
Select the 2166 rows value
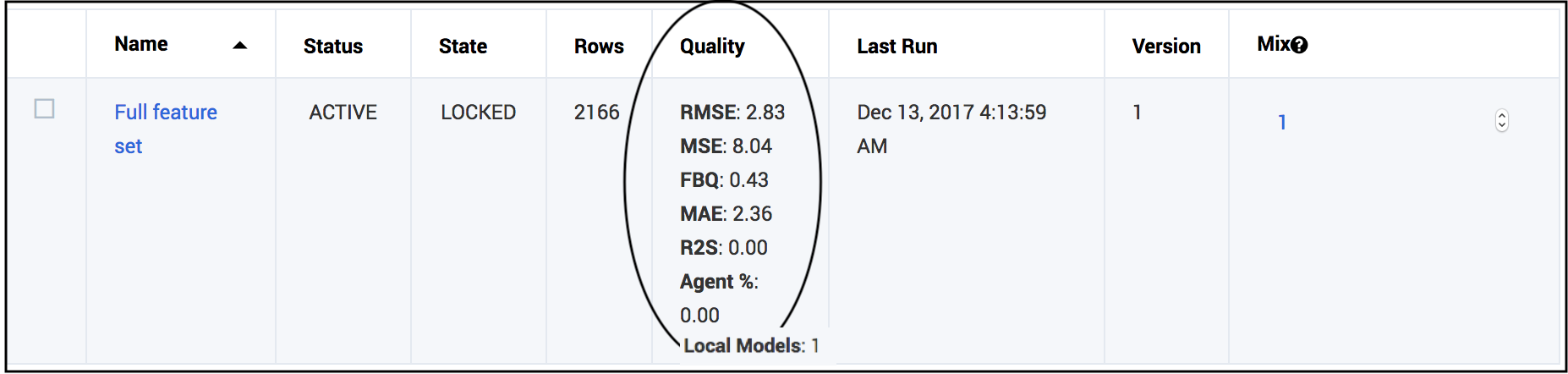pyautogui.click(x=596, y=113)
